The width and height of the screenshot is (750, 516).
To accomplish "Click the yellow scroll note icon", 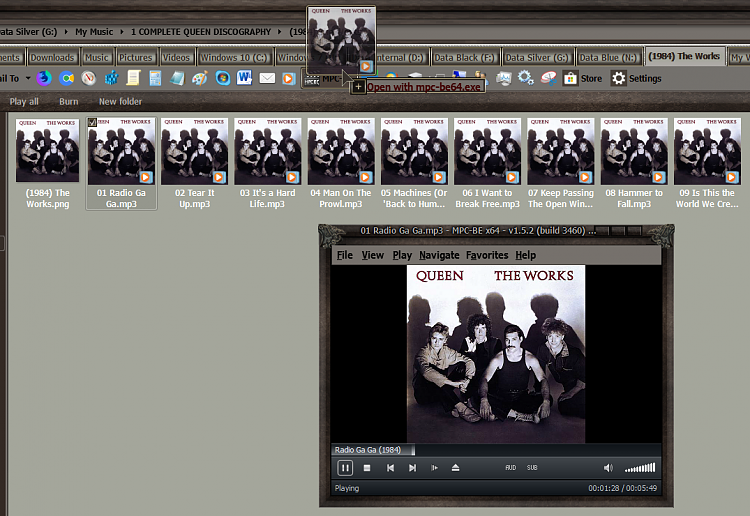I will 133,78.
